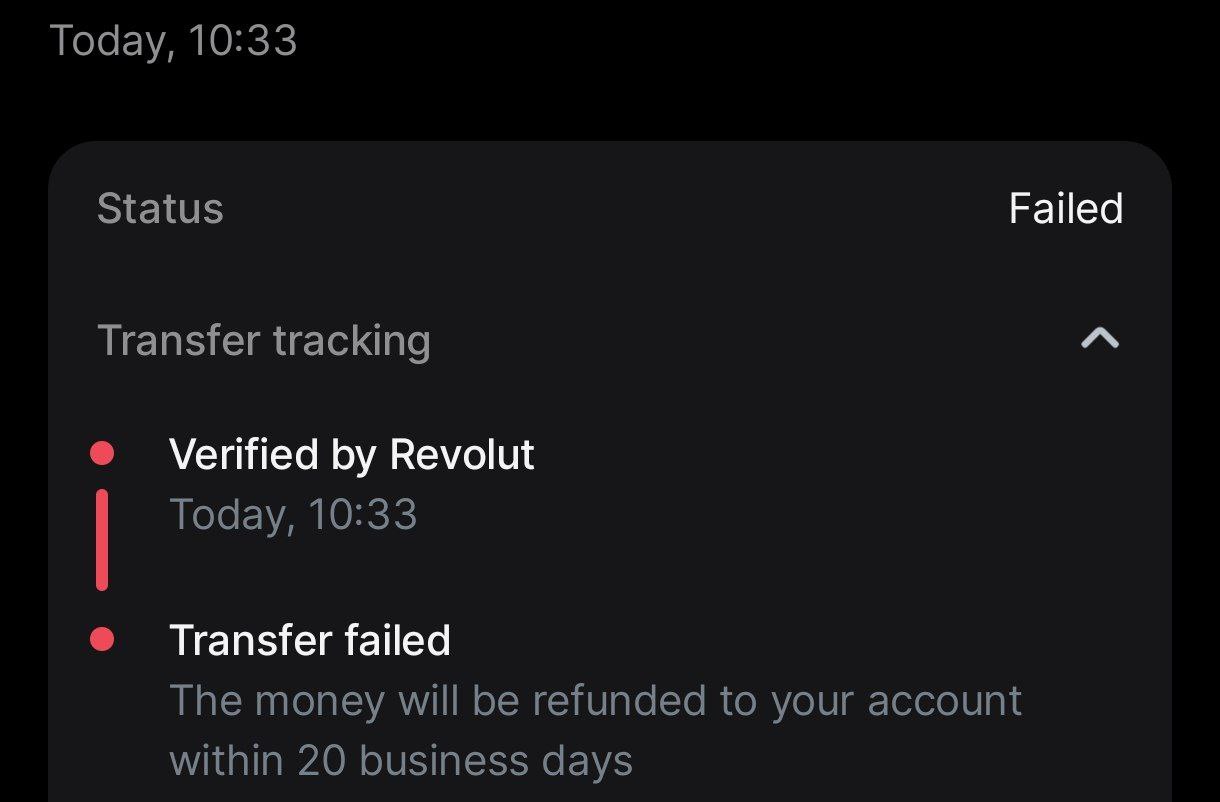
Task: Click the refund message mentioning your account
Action: tap(595, 700)
